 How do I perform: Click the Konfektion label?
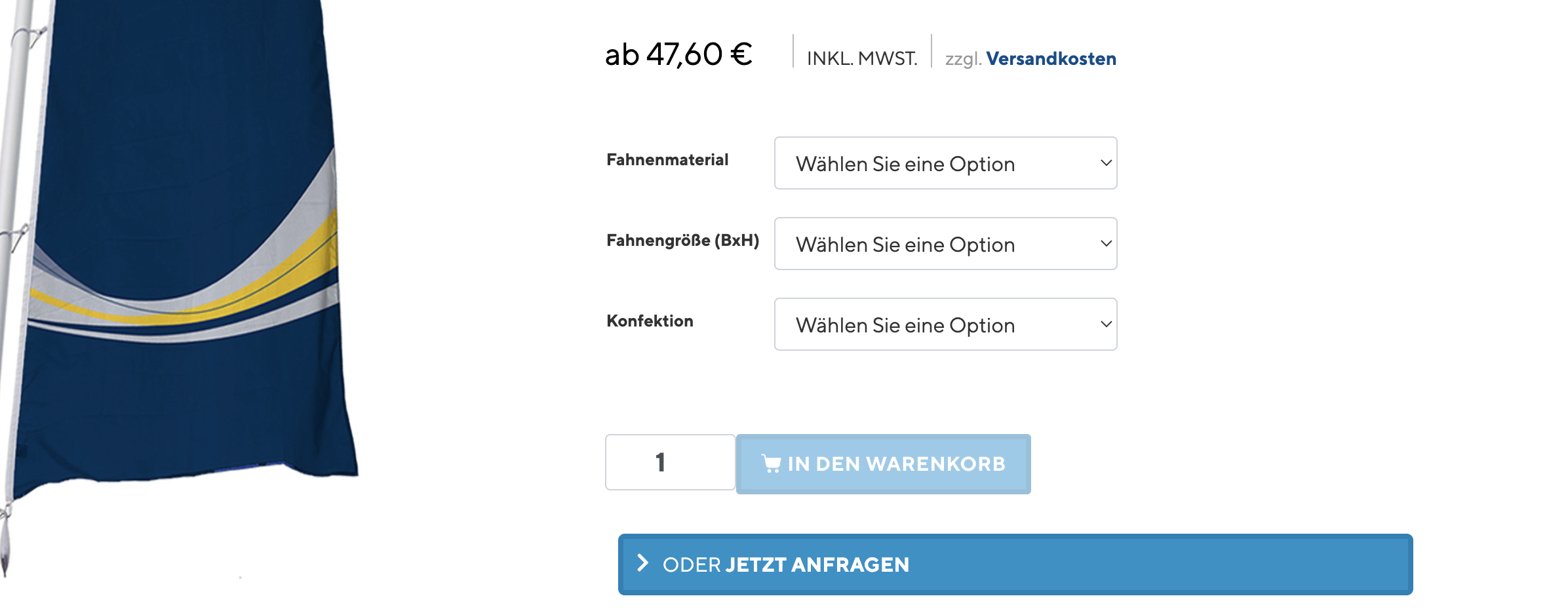click(650, 321)
